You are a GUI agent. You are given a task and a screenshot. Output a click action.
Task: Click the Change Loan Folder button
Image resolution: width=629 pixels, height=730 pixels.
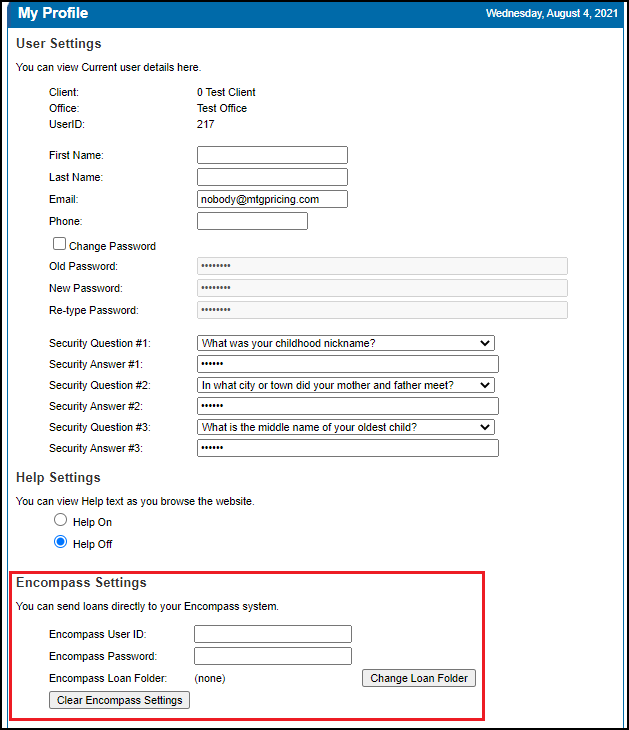pos(419,678)
